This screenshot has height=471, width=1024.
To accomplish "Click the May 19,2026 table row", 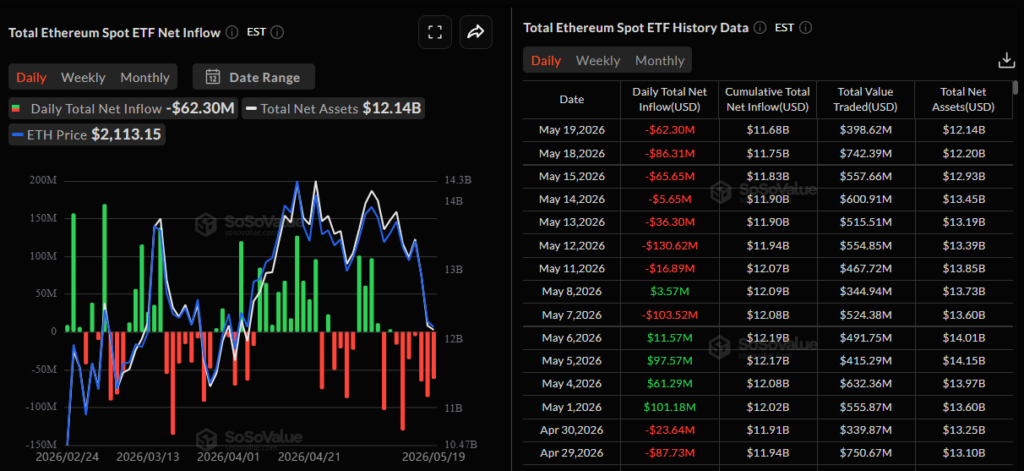I will 767,129.
